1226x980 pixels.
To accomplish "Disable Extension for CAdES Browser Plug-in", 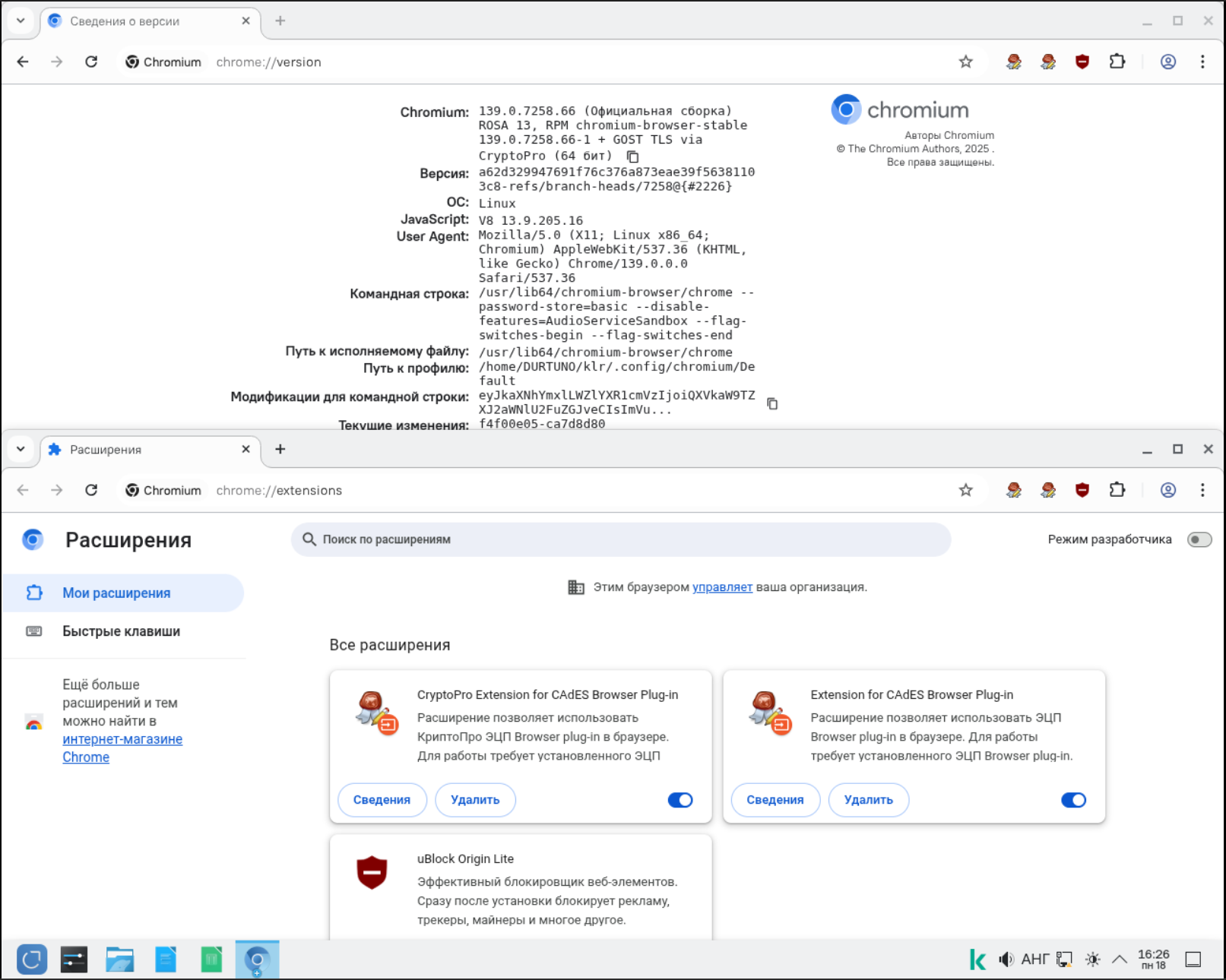I will [x=1073, y=800].
